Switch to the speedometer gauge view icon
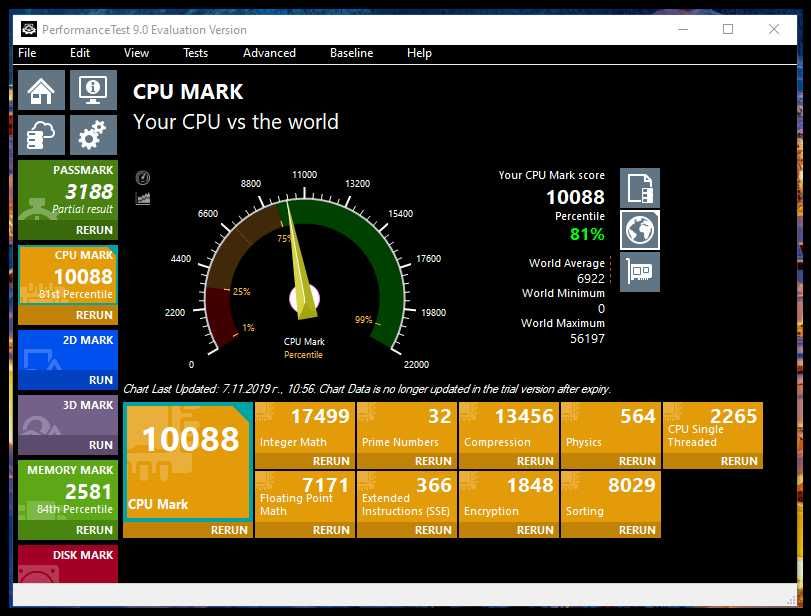The width and height of the screenshot is (811, 616). [x=143, y=178]
